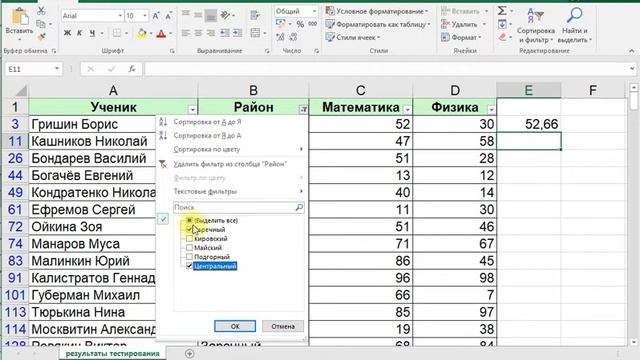Click the Найти и выделить magnifier icon
Screen dimensions: 640x360
tap(574, 16)
